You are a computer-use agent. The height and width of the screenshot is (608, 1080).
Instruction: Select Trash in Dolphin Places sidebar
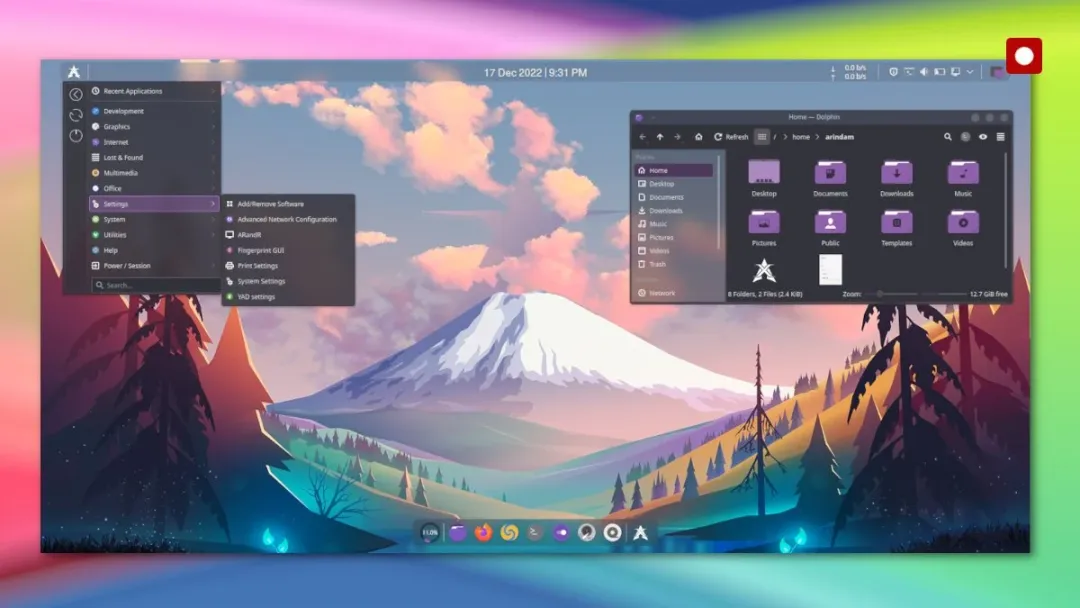pyautogui.click(x=674, y=264)
